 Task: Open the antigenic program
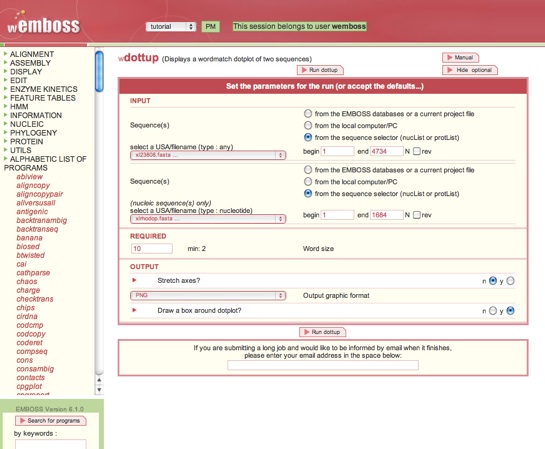pos(32,212)
